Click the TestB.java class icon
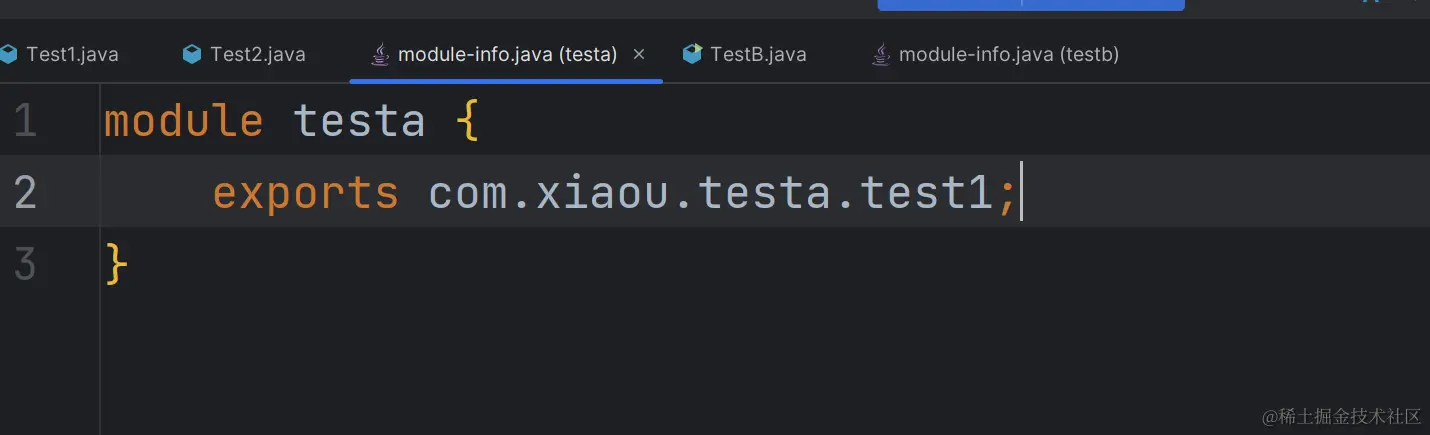The image size is (1430, 435). [x=692, y=54]
